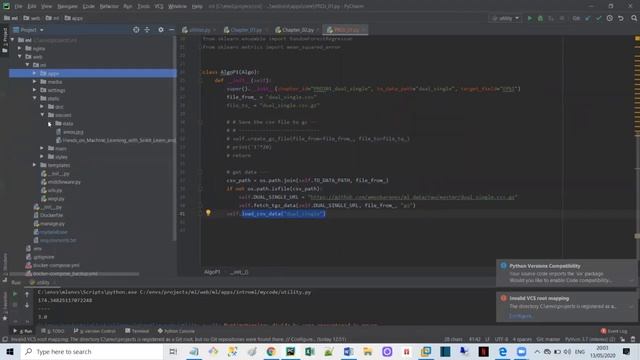Click the expand/collapse all icon in the Project panel header

coord(147,30)
